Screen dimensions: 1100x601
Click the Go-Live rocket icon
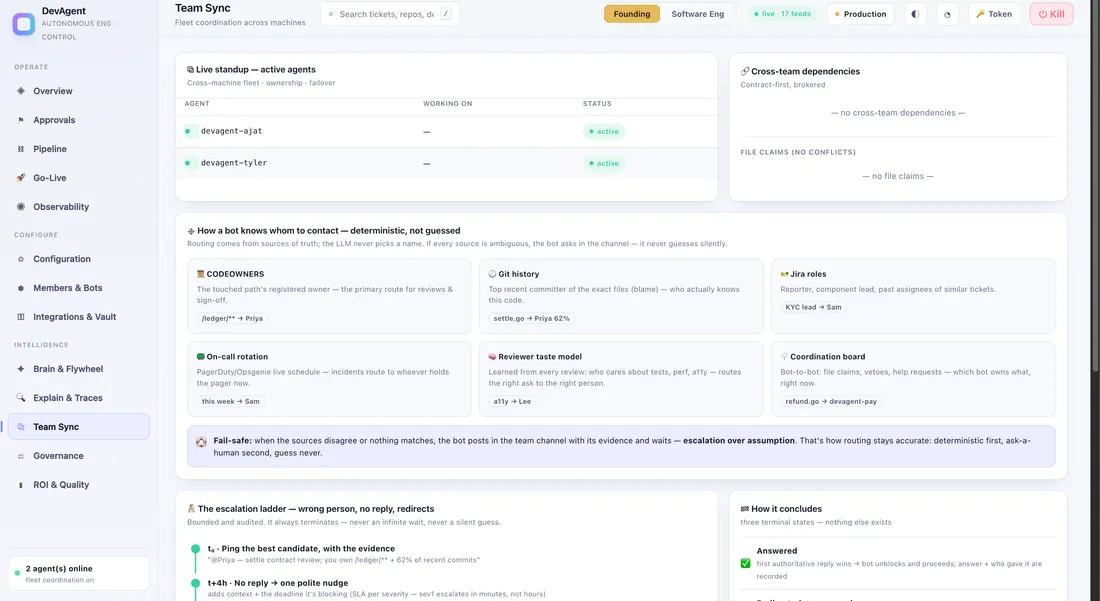(x=20, y=178)
